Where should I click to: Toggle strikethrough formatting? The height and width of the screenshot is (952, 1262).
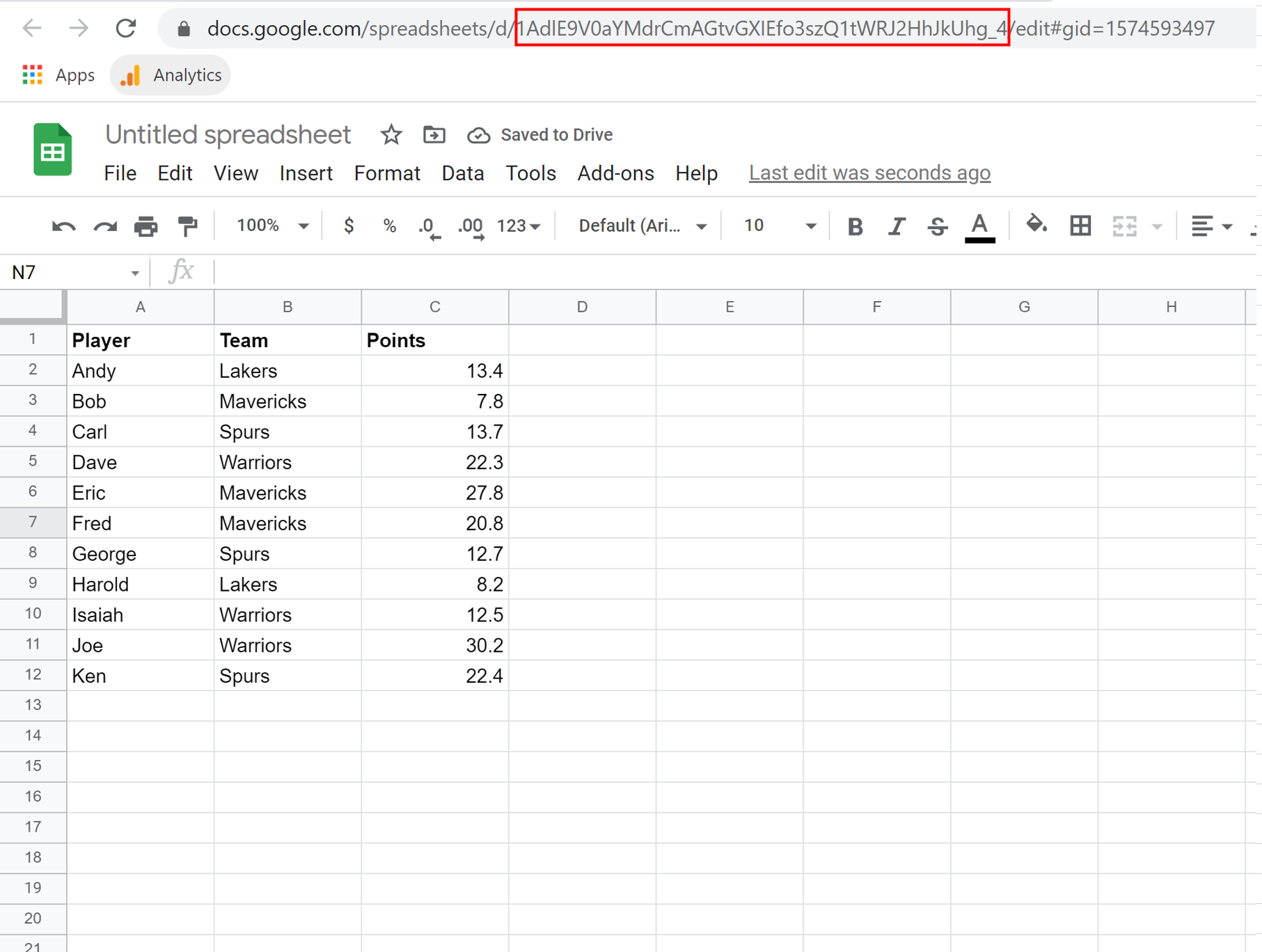click(937, 226)
